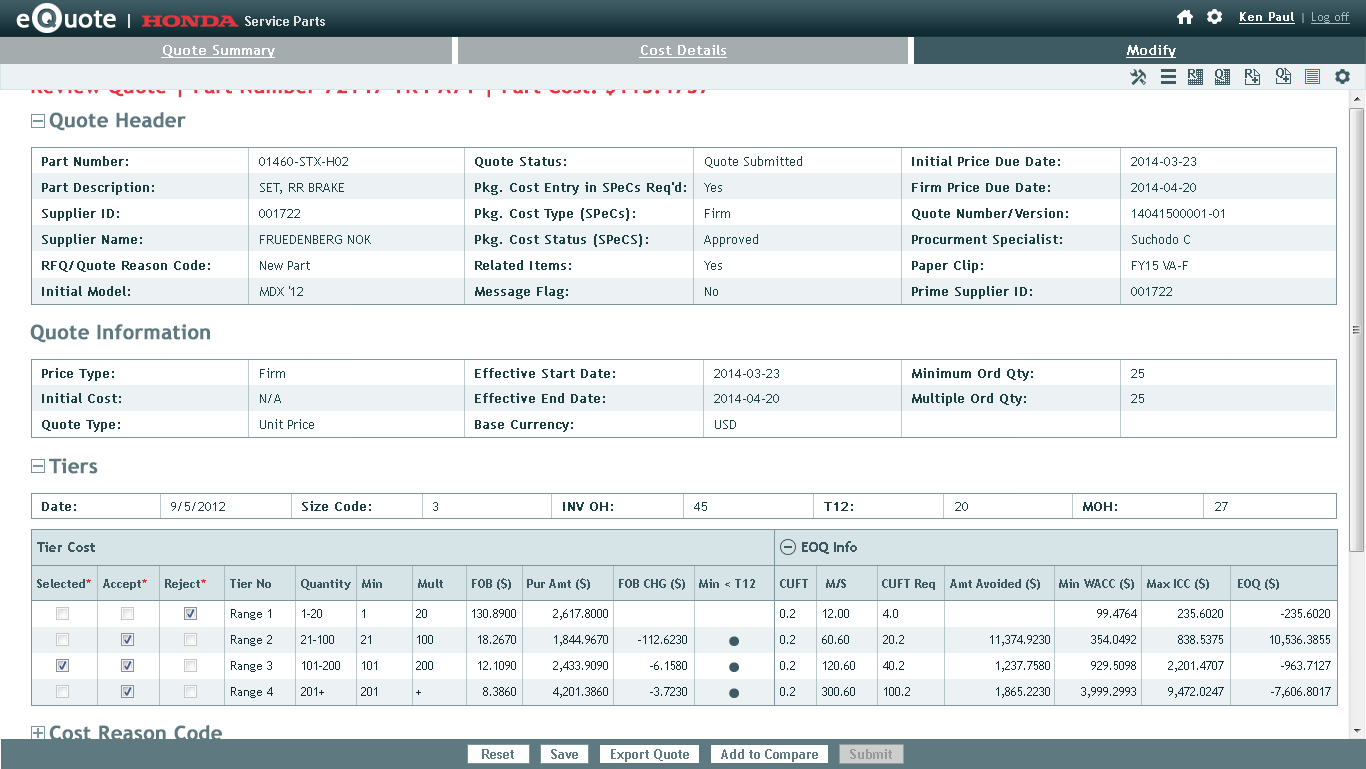Open the Cost Details tab
1366x769 pixels.
tap(683, 51)
